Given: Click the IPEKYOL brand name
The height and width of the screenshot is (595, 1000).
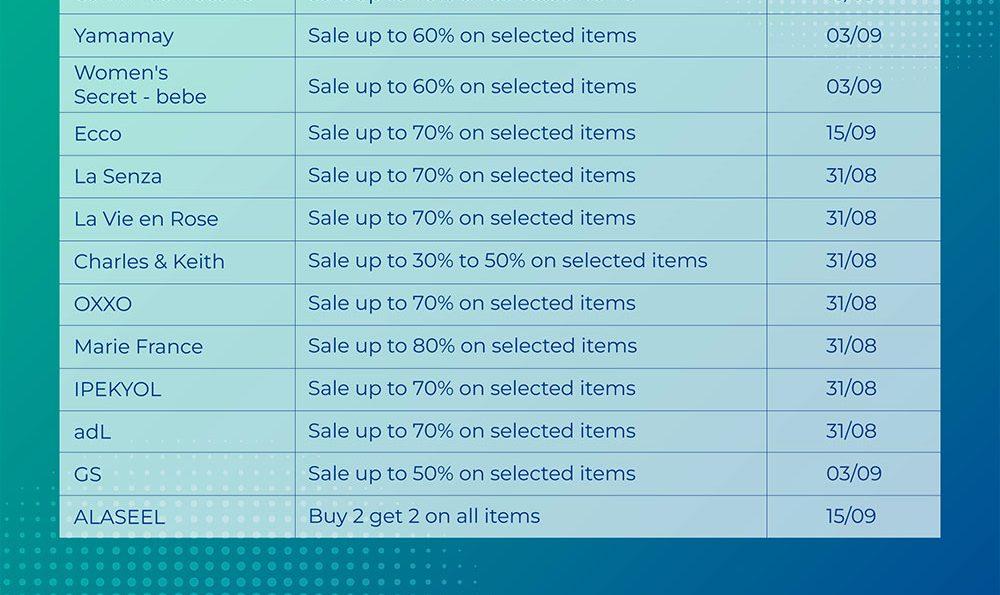Looking at the screenshot, I should pyautogui.click(x=117, y=390).
